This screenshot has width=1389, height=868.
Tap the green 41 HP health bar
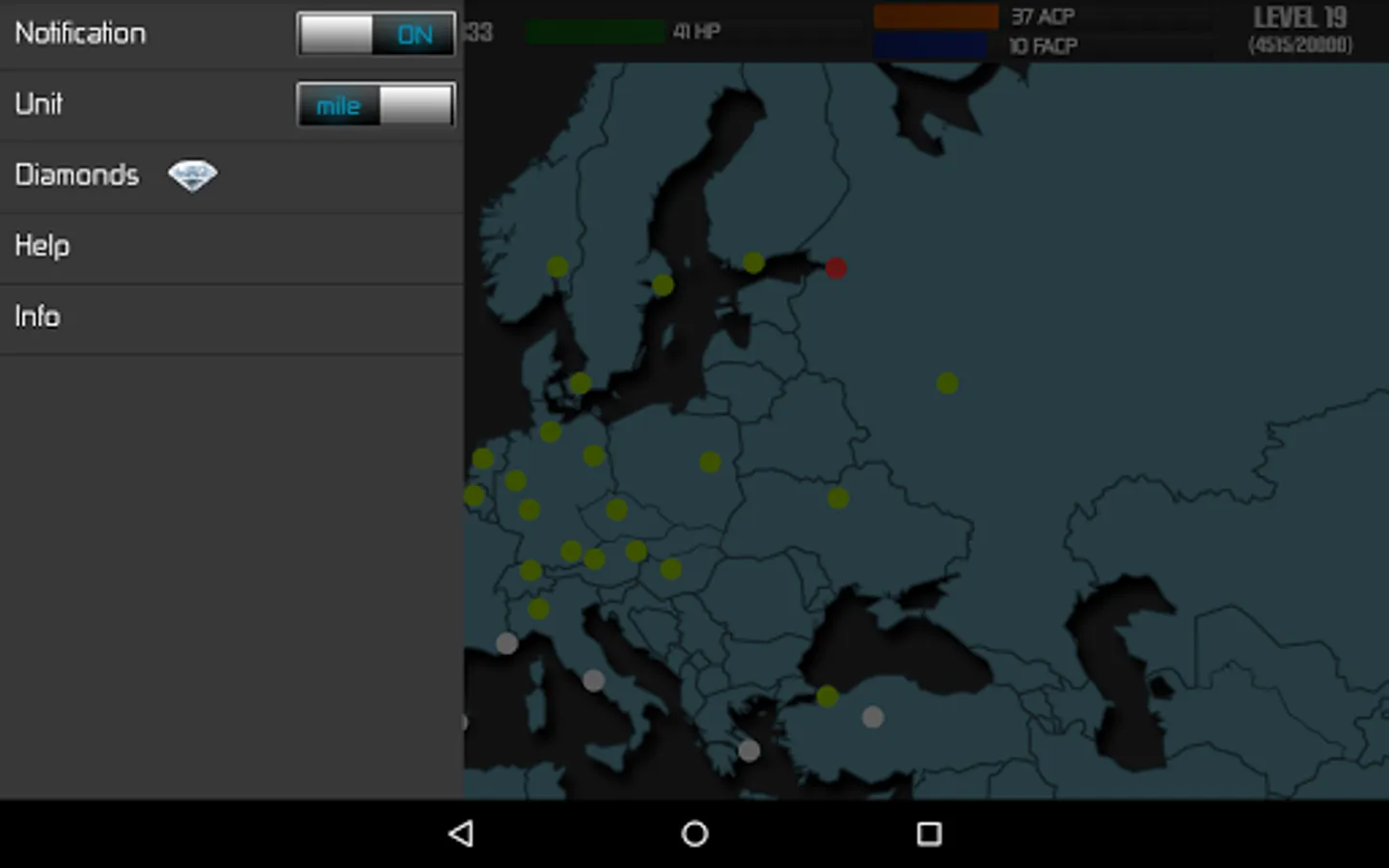(595, 32)
